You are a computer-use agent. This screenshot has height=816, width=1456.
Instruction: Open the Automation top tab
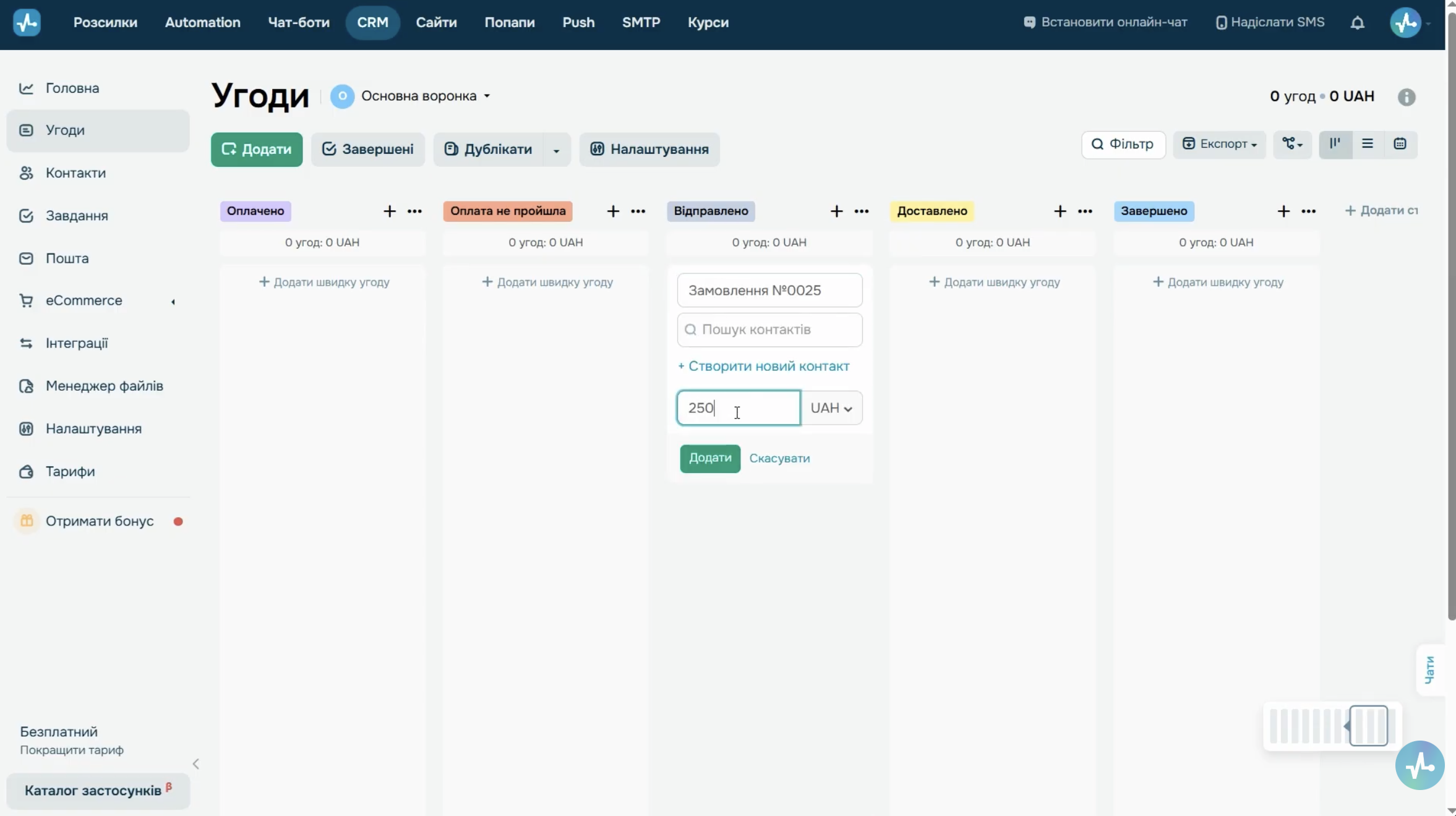pos(202,23)
